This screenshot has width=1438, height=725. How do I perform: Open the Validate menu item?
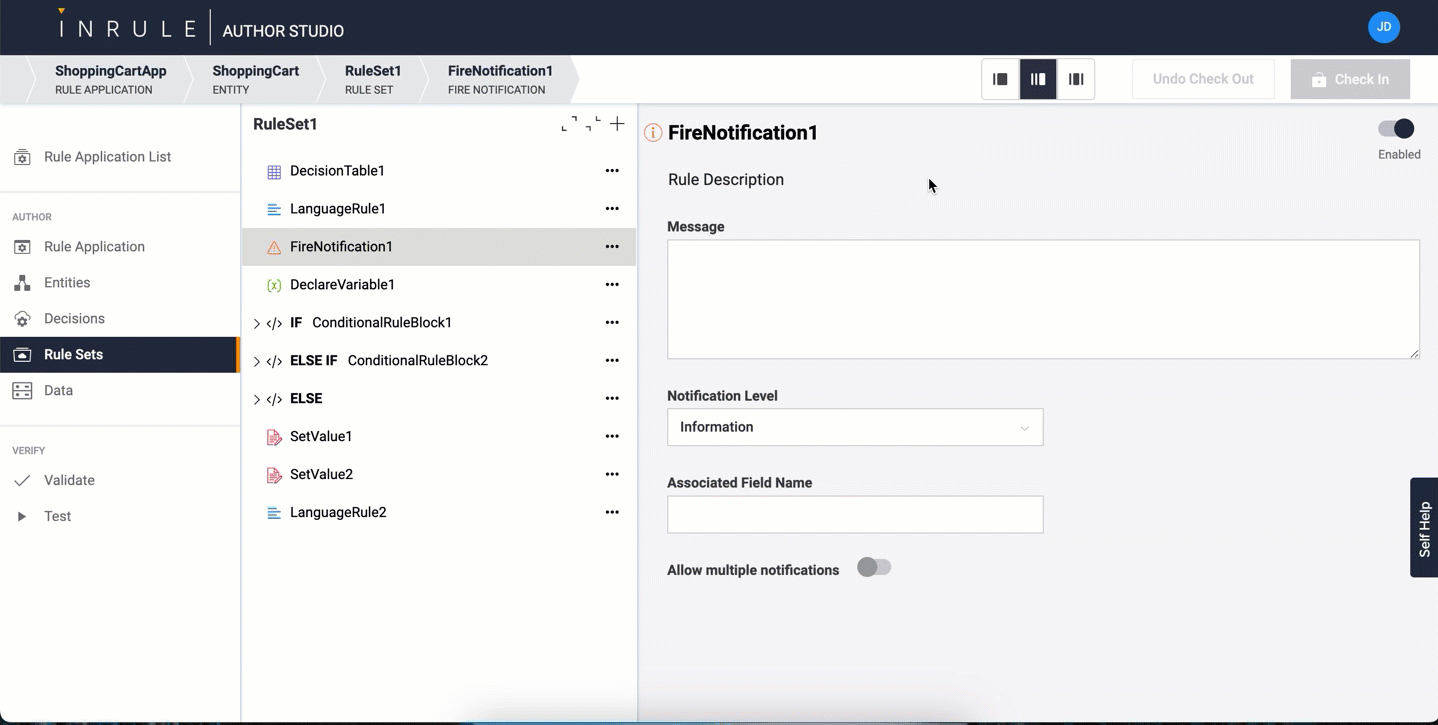pos(69,480)
